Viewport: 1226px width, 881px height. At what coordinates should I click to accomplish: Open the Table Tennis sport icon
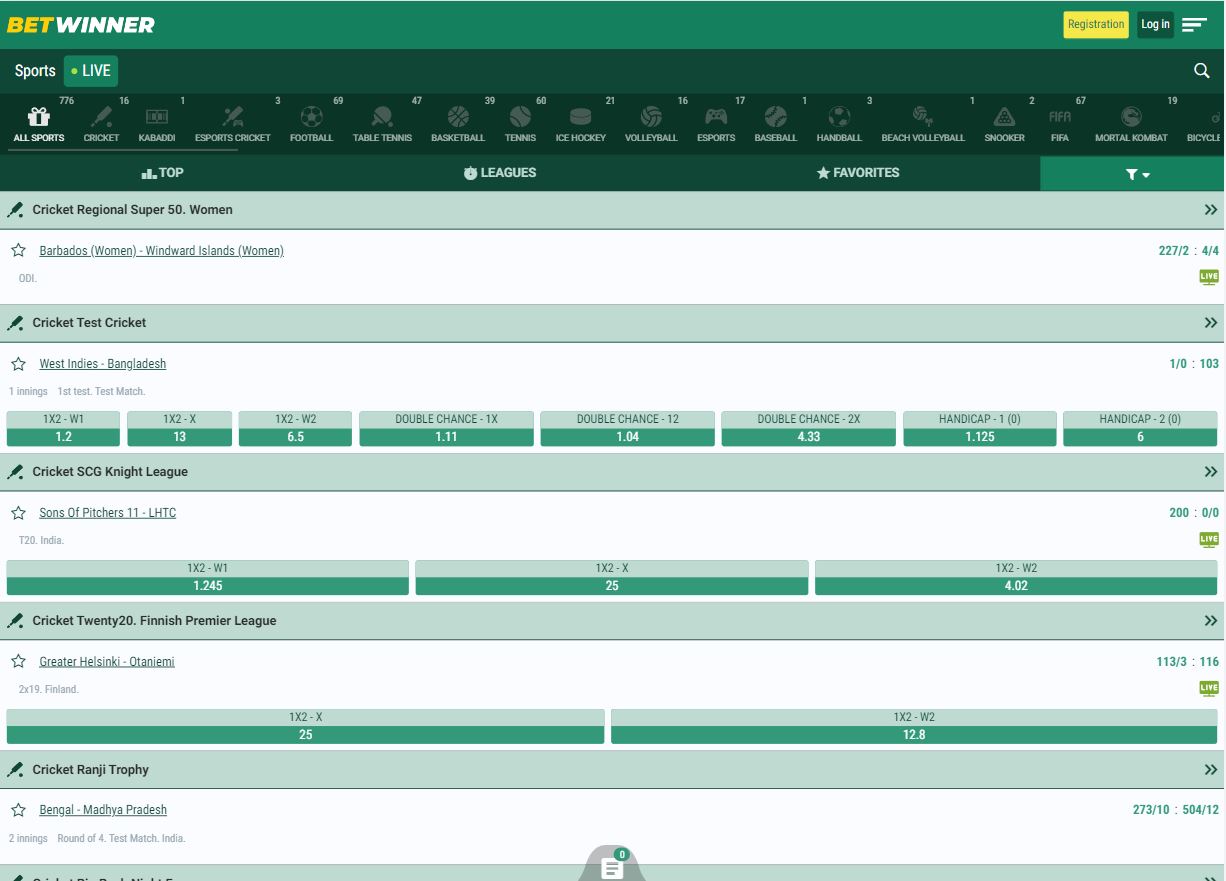coord(382,116)
